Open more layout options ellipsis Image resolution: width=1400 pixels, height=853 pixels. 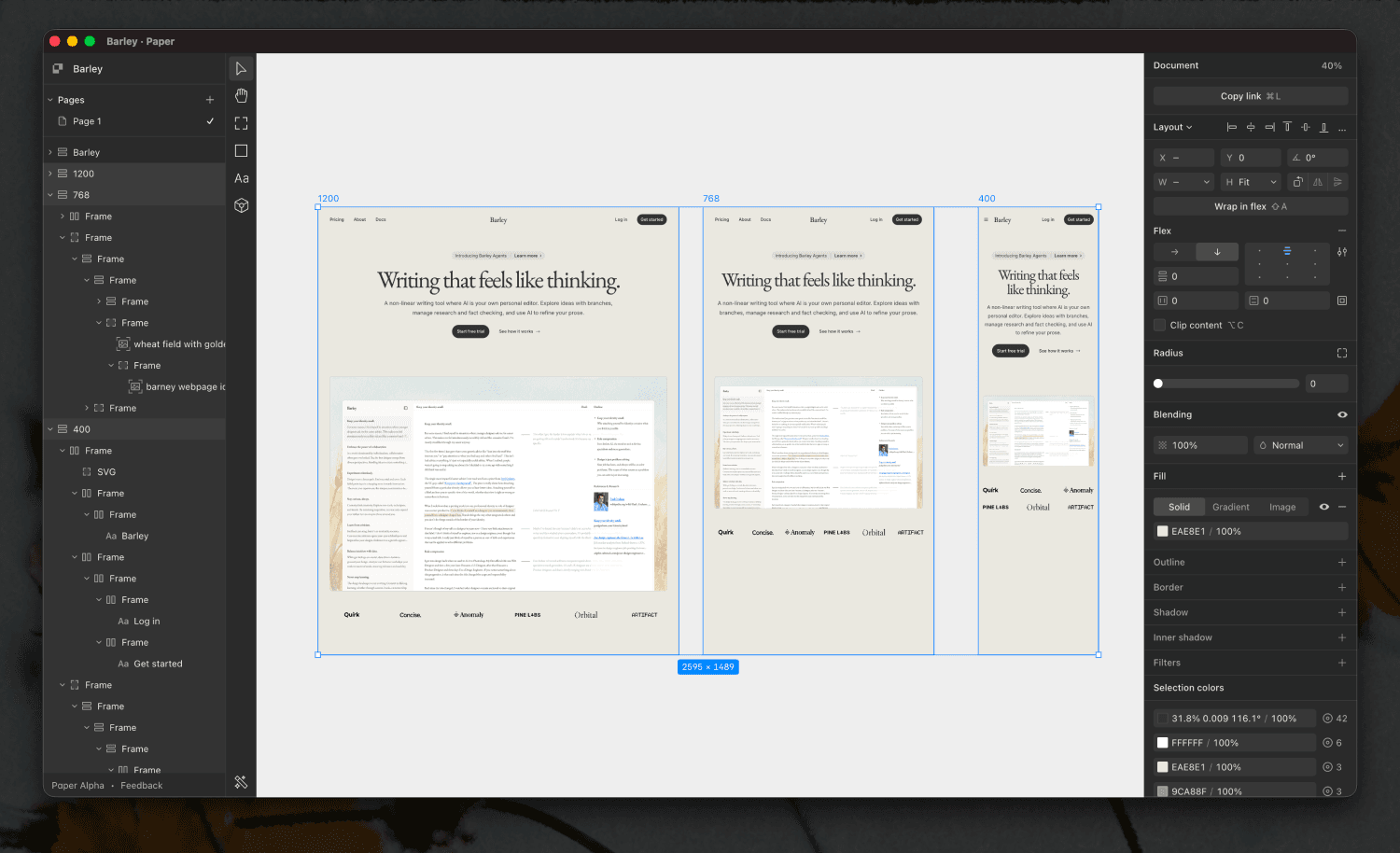1342,129
